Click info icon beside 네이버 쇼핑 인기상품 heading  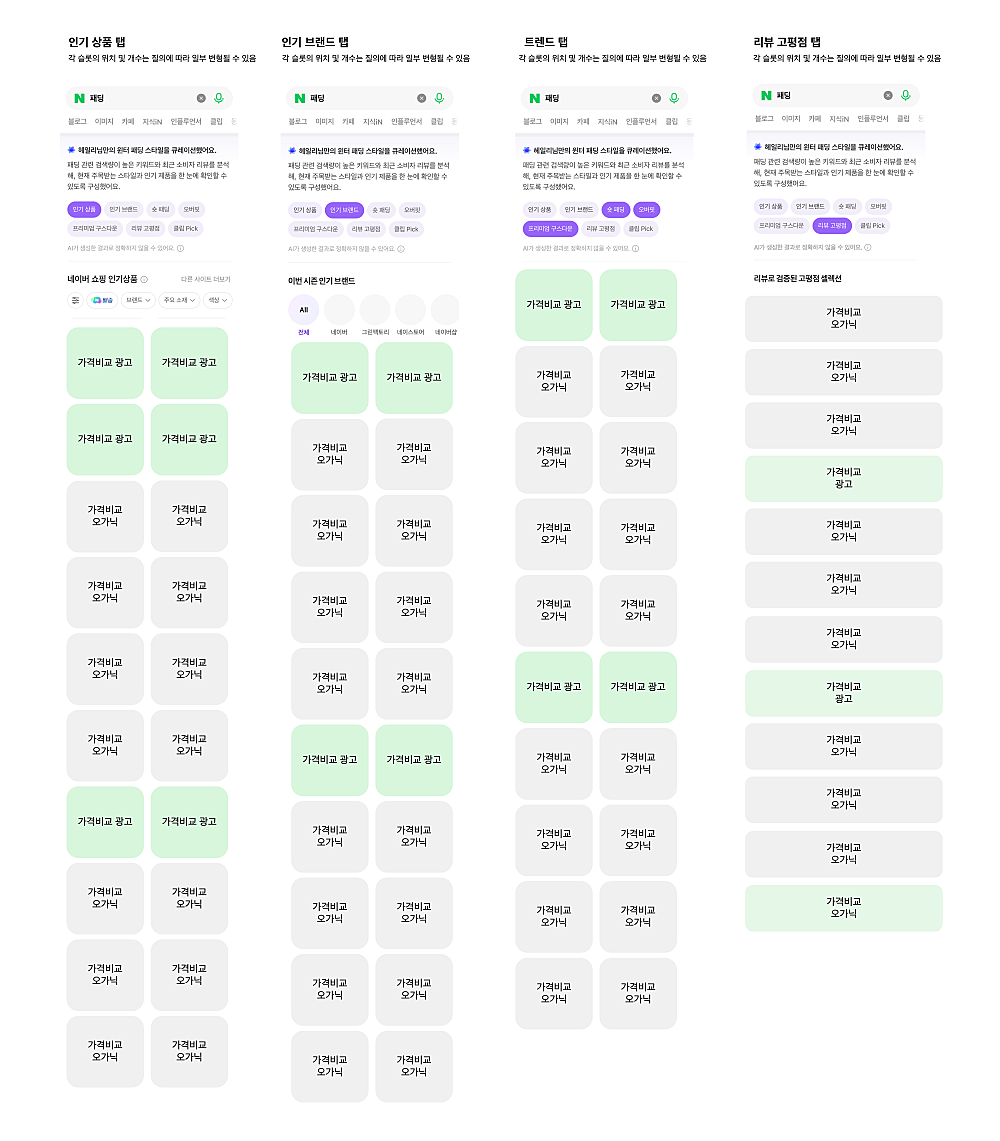click(x=144, y=280)
